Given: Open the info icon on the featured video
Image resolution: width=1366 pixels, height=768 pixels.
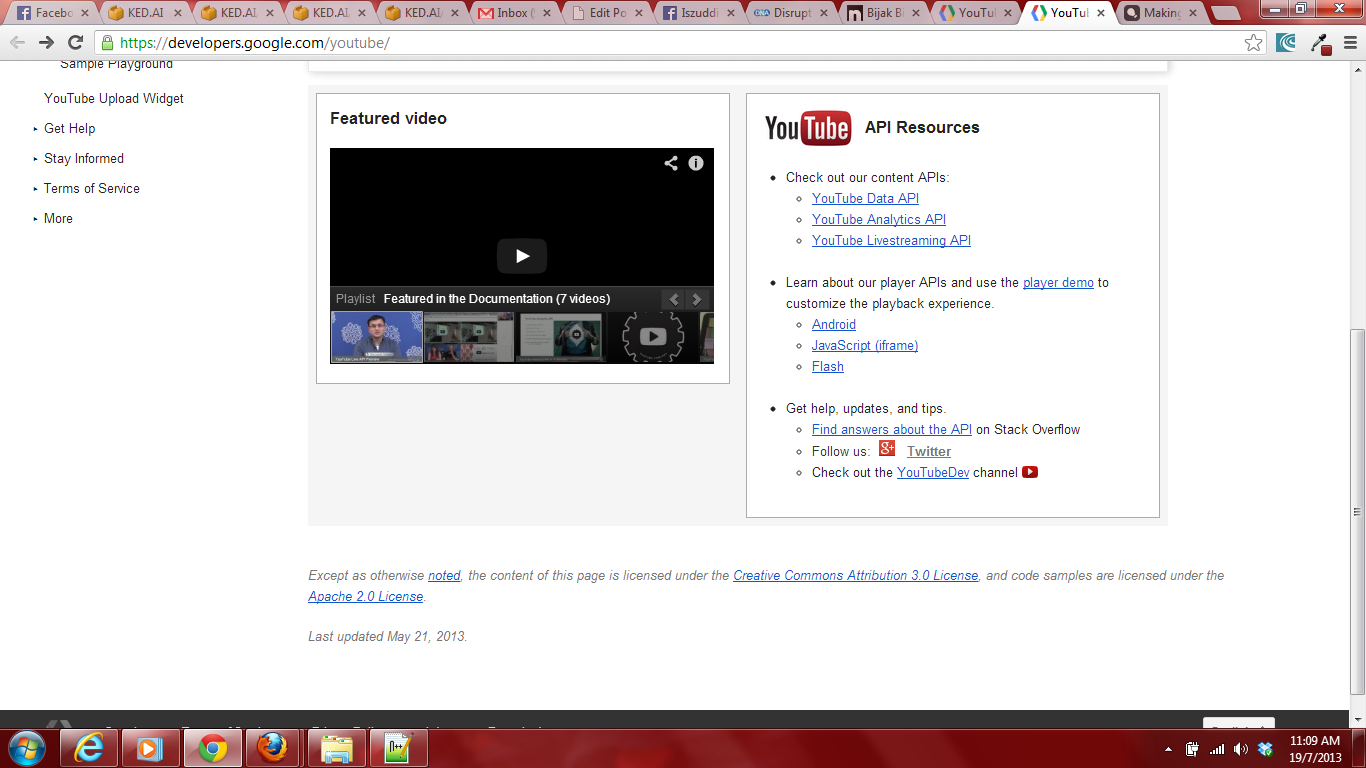Looking at the screenshot, I should (x=696, y=163).
